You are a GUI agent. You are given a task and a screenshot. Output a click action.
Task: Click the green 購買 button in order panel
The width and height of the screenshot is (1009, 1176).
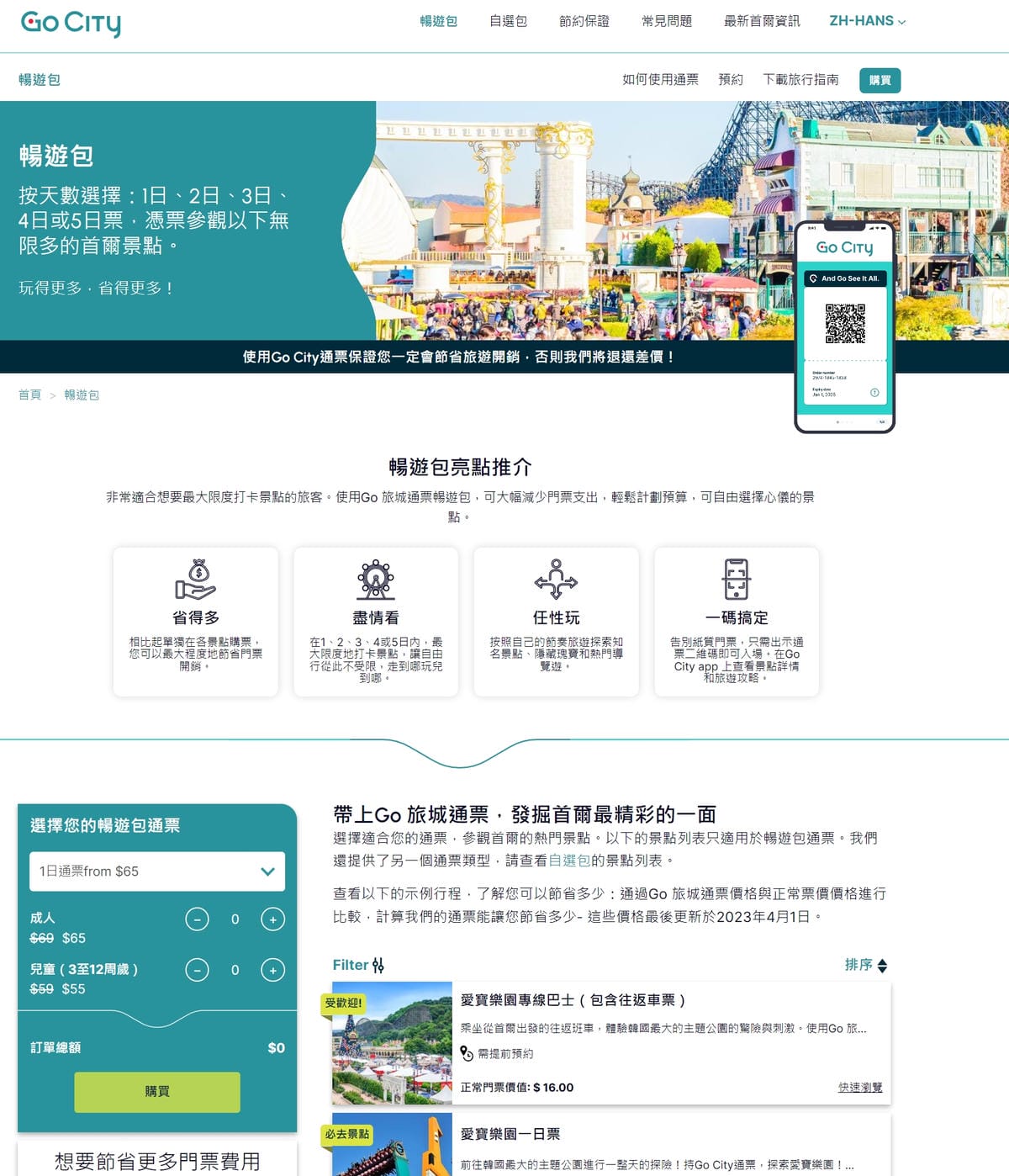click(157, 1092)
